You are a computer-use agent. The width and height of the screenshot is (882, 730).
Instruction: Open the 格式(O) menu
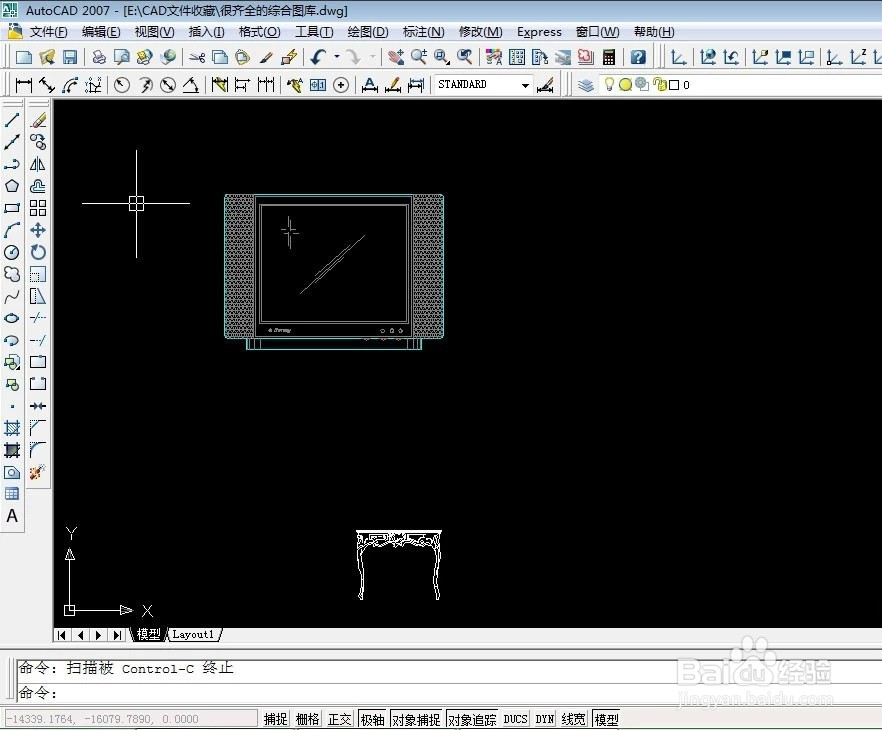point(259,32)
